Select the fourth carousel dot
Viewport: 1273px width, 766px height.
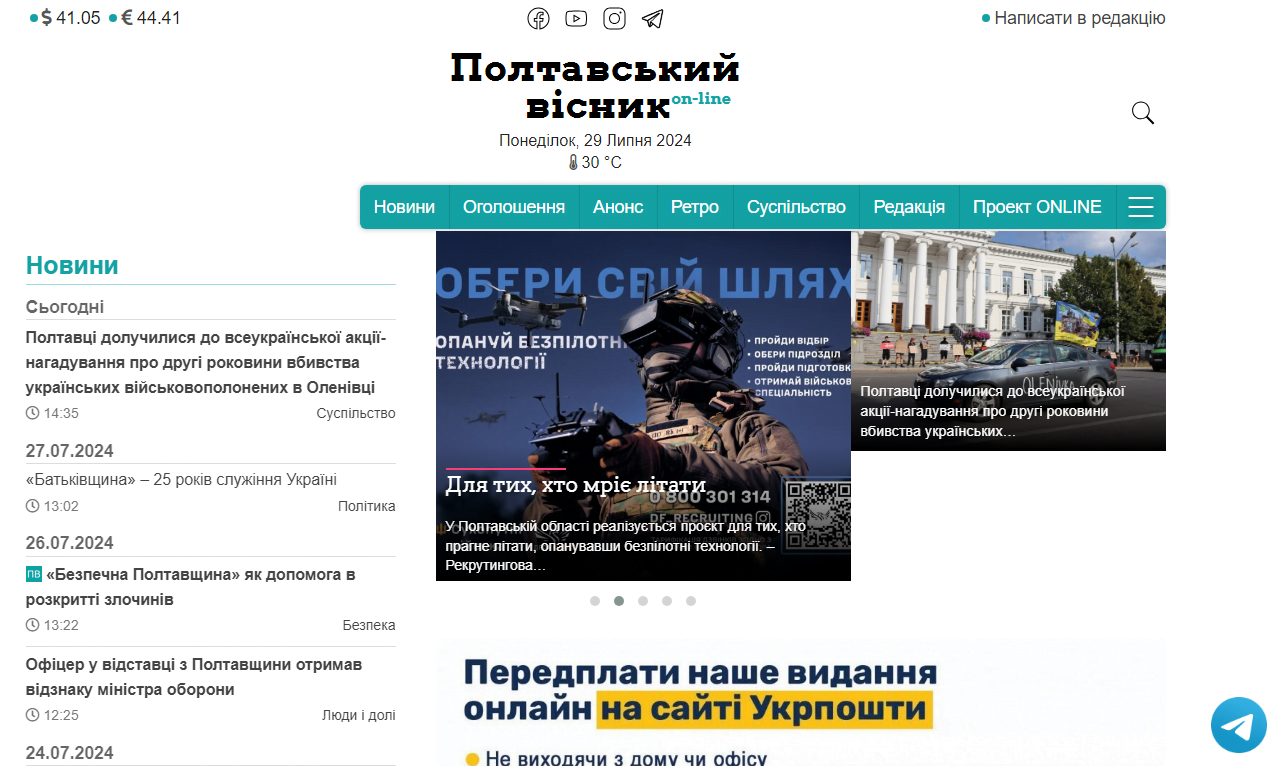[667, 601]
